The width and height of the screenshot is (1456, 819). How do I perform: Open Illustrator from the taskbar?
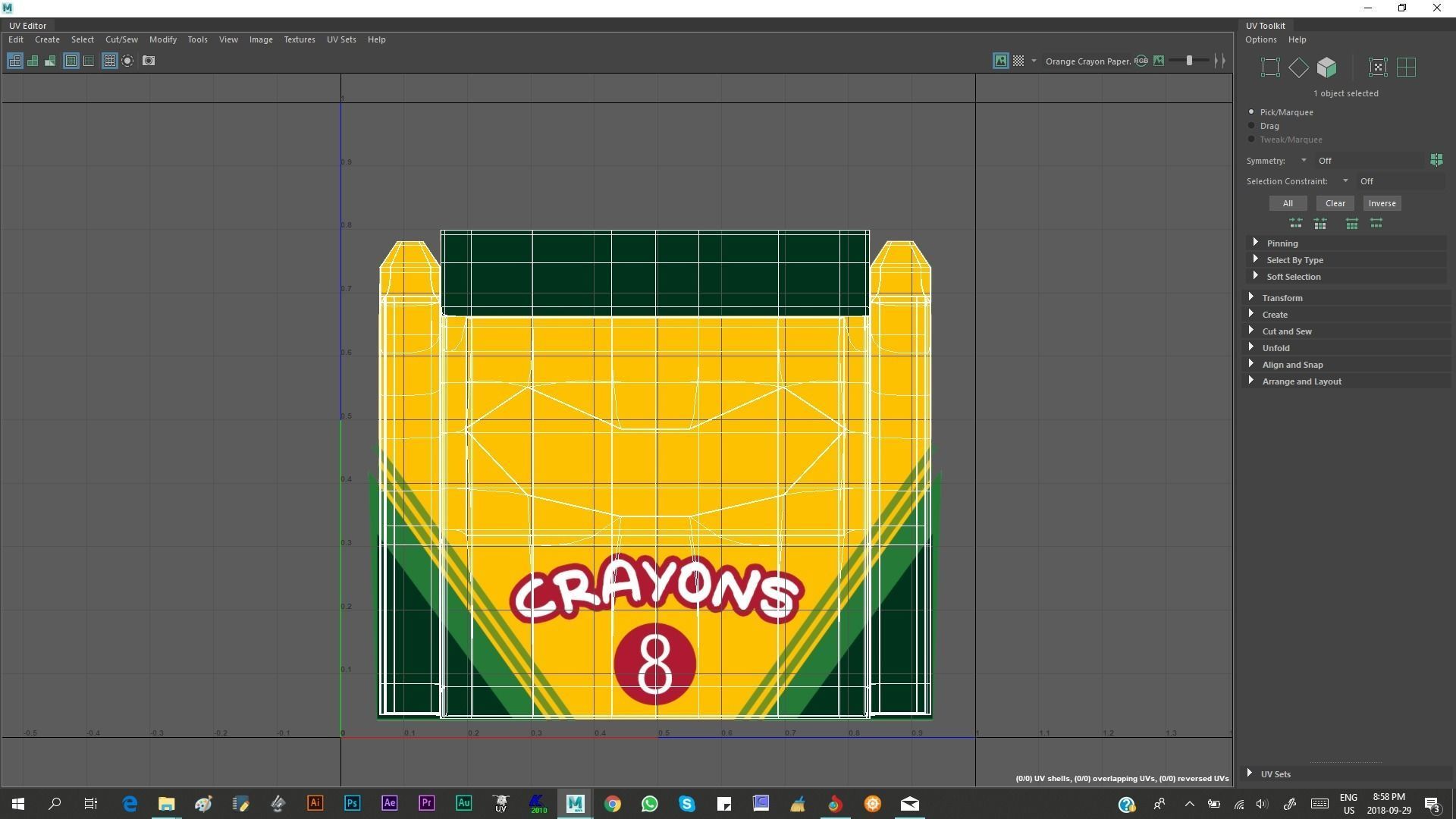[315, 804]
